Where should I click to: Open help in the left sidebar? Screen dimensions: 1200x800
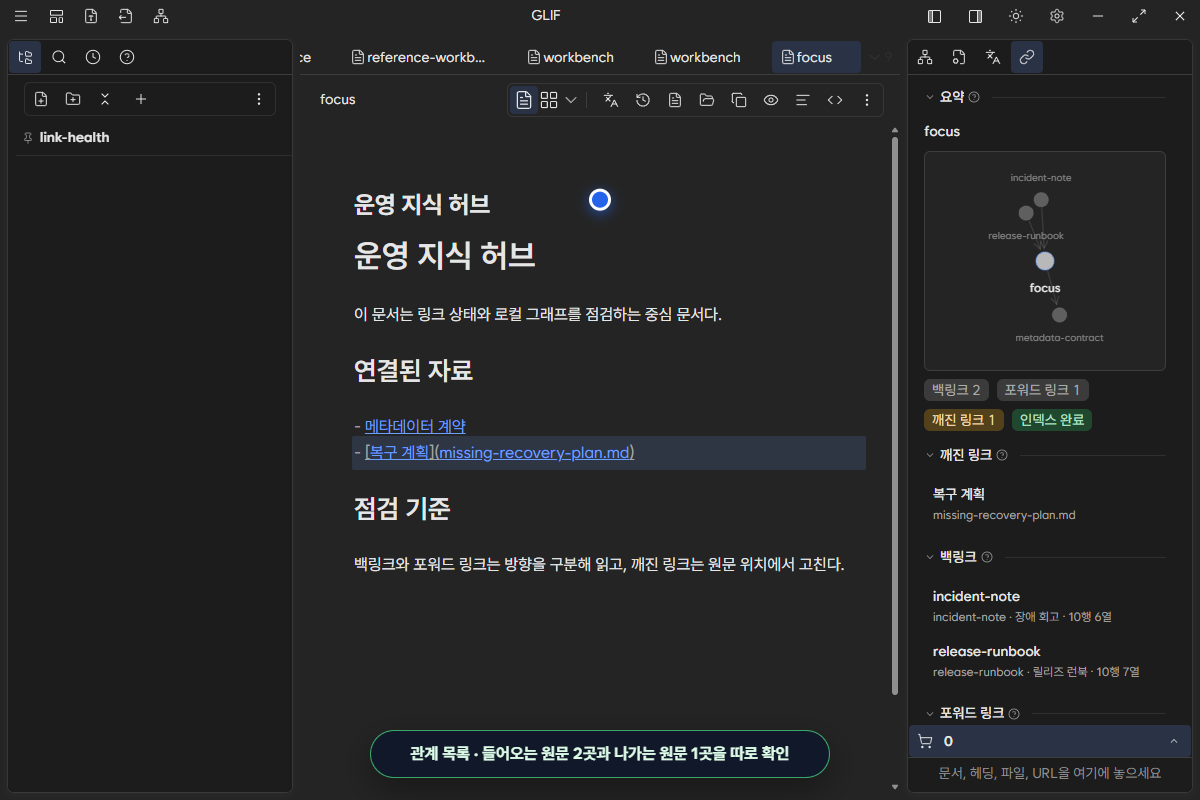(127, 57)
